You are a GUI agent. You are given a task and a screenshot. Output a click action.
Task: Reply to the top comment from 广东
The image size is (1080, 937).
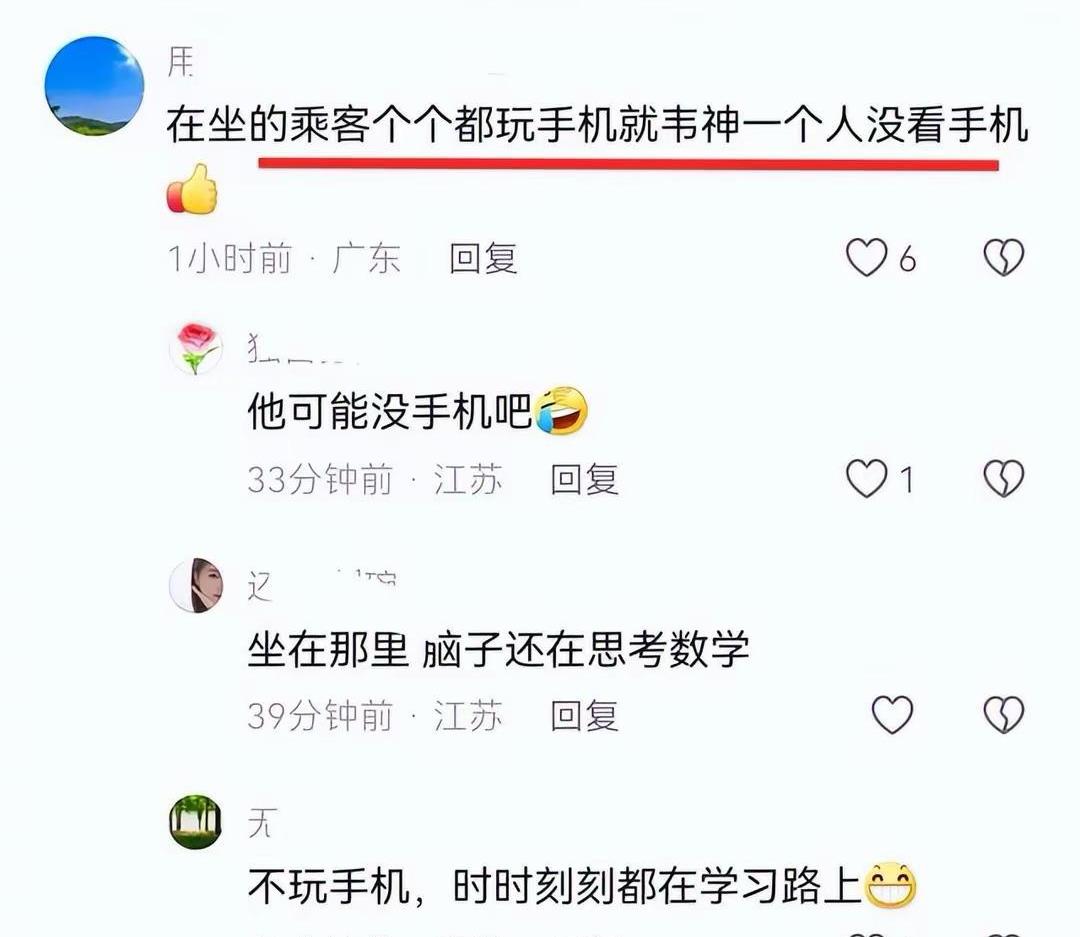(x=483, y=259)
